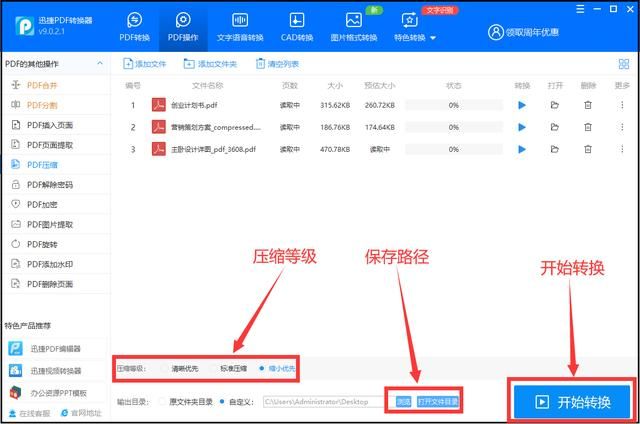
Task: Click the 开始转换 button
Action: coord(572,402)
